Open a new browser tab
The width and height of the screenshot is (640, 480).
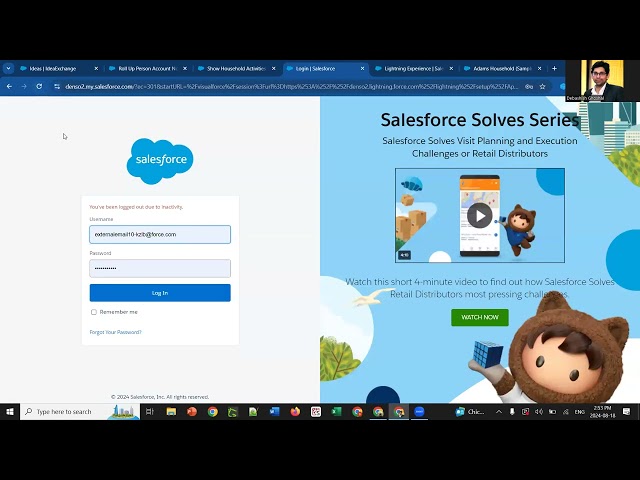point(554,69)
